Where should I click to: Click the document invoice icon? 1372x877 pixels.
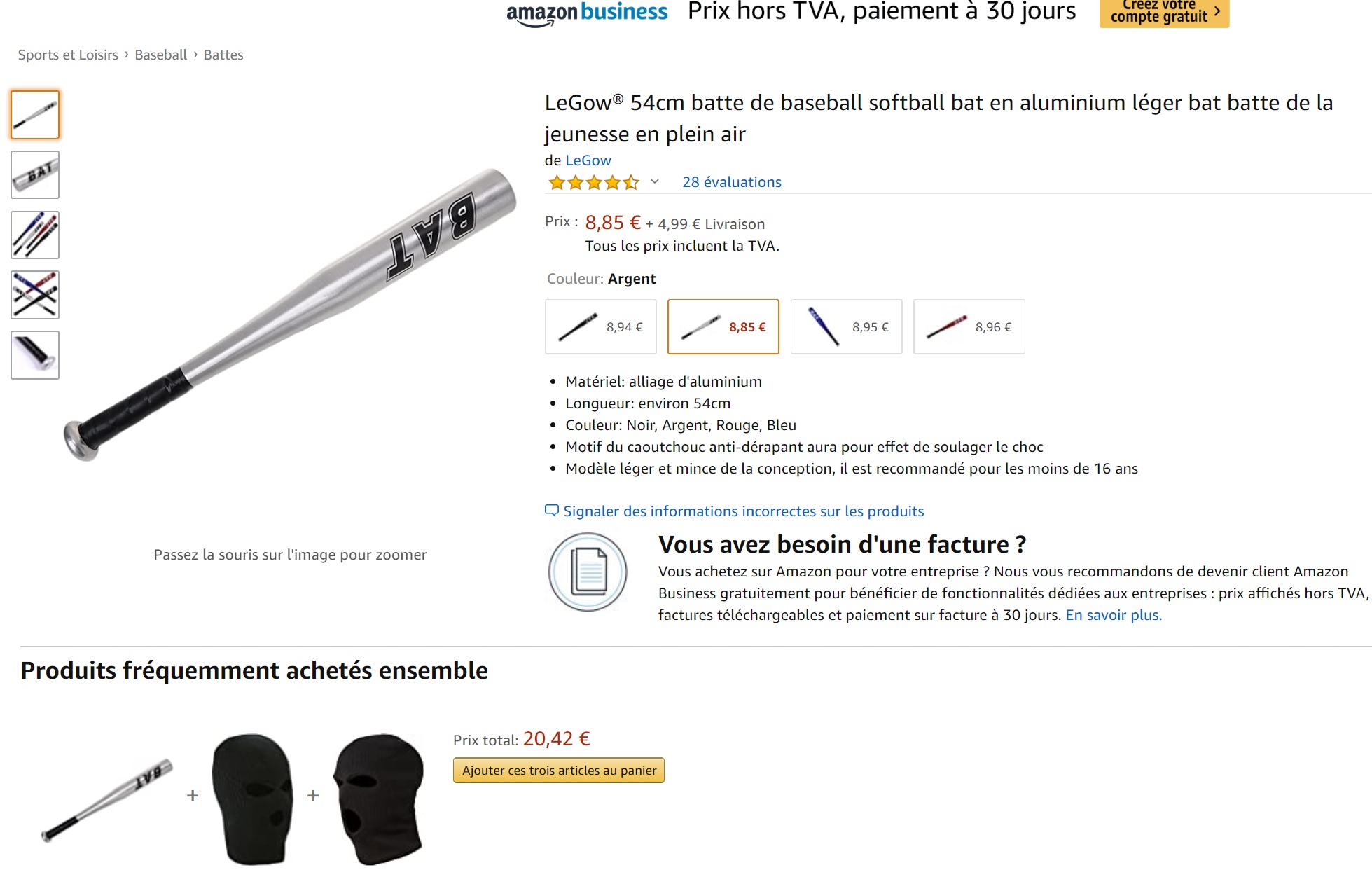[588, 572]
